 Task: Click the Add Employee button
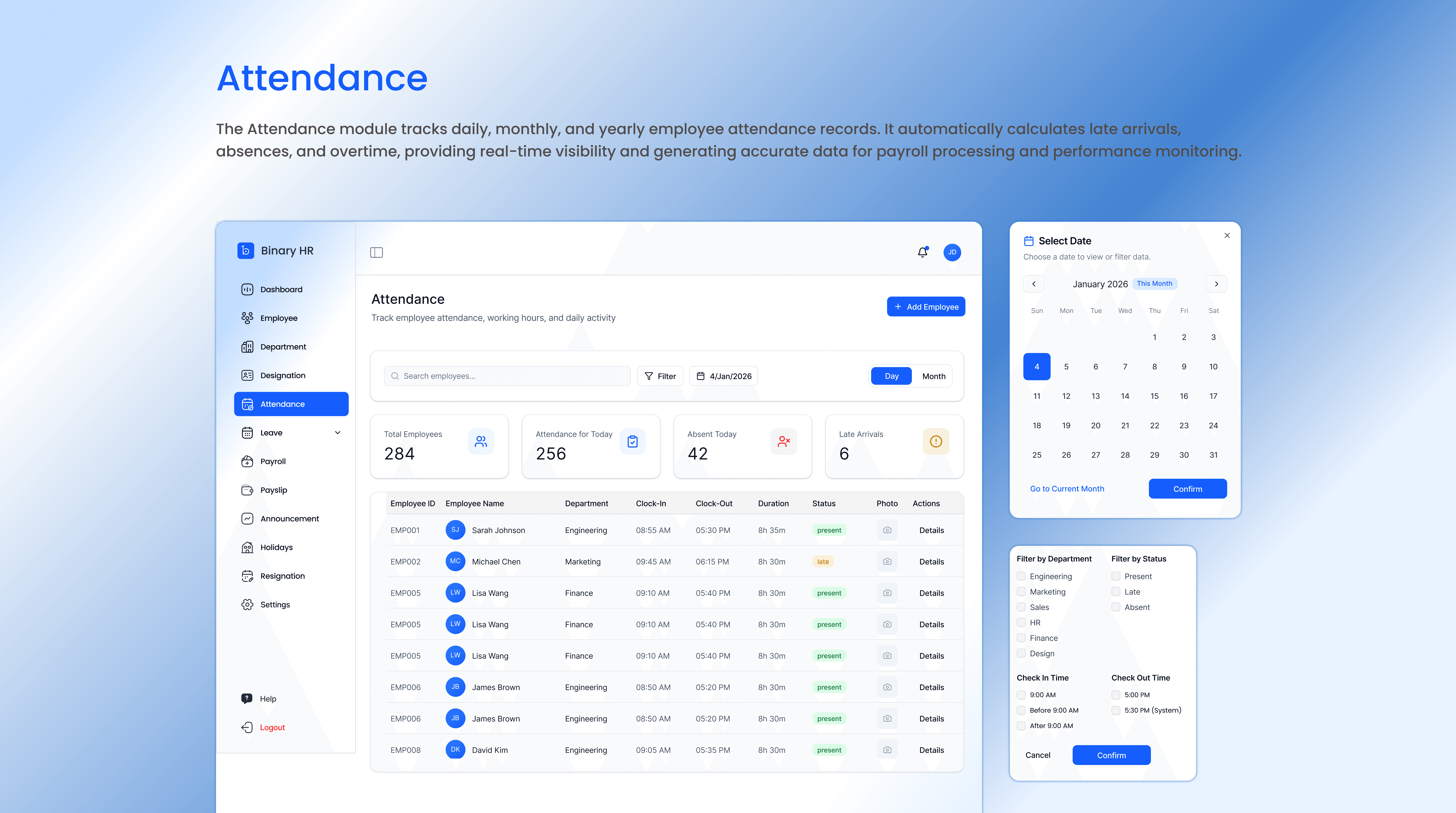point(926,306)
